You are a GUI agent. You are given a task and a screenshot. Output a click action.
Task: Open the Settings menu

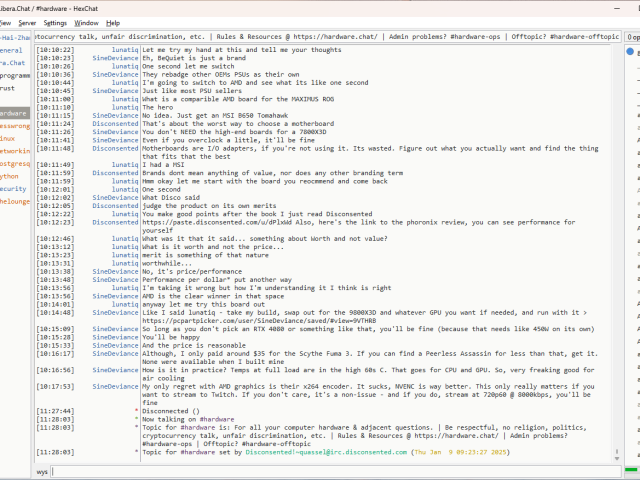pos(56,22)
